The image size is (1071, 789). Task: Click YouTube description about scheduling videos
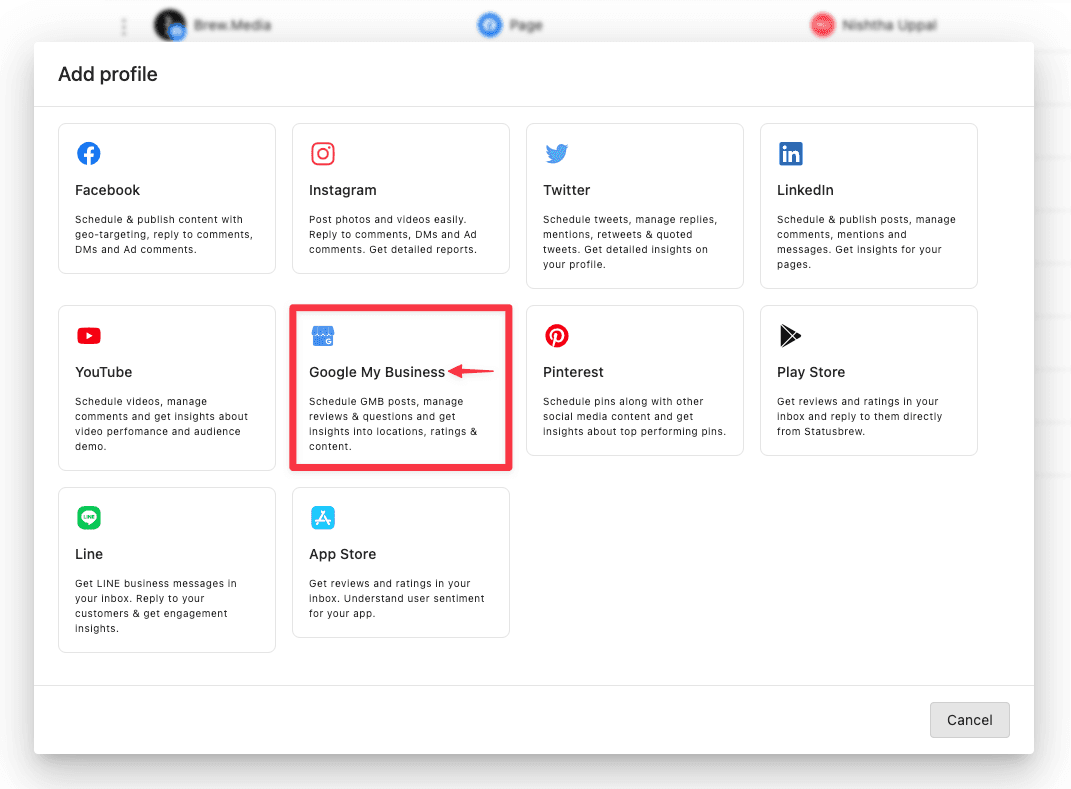(161, 424)
